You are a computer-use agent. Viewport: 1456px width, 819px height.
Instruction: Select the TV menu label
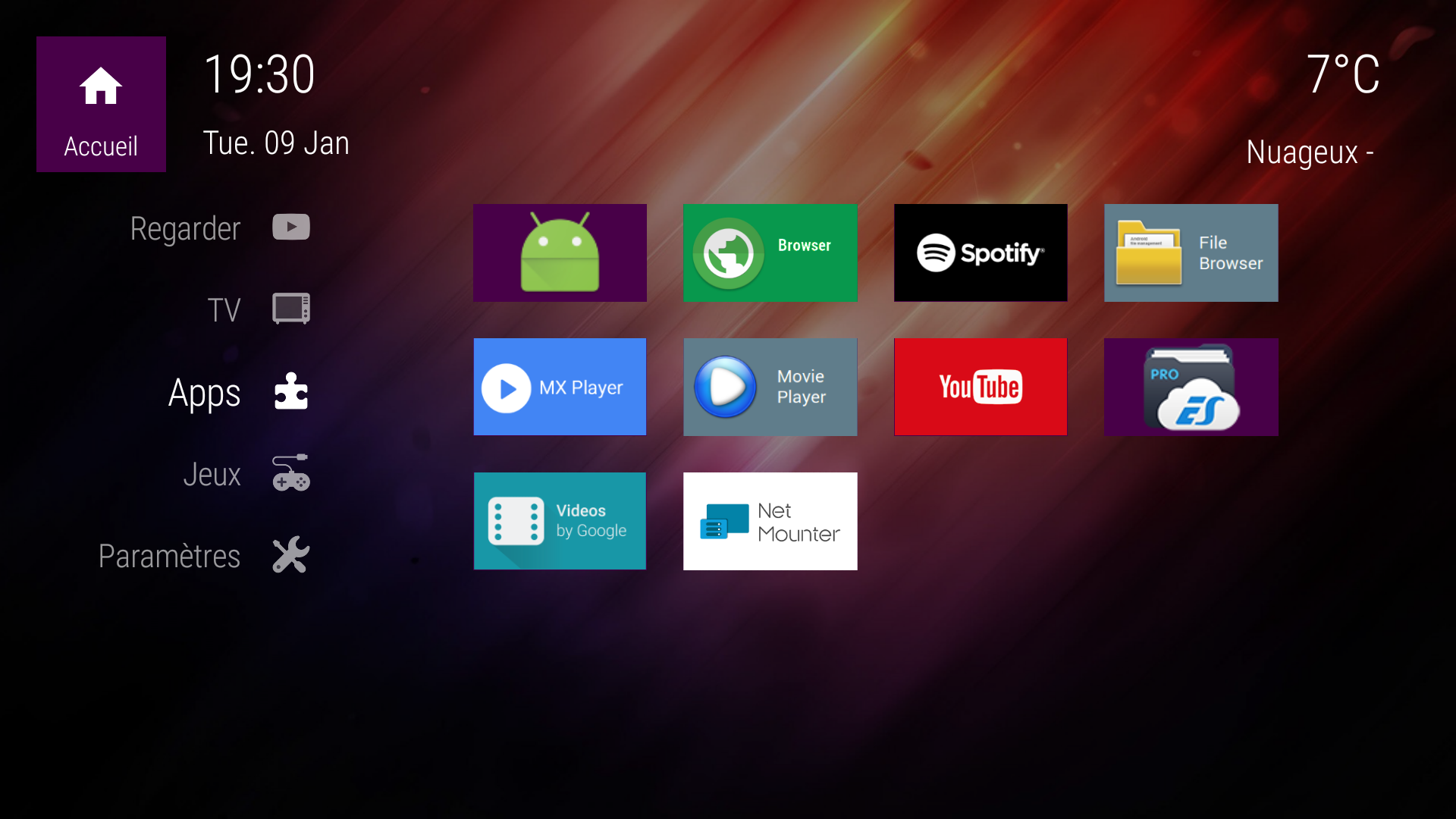point(224,310)
